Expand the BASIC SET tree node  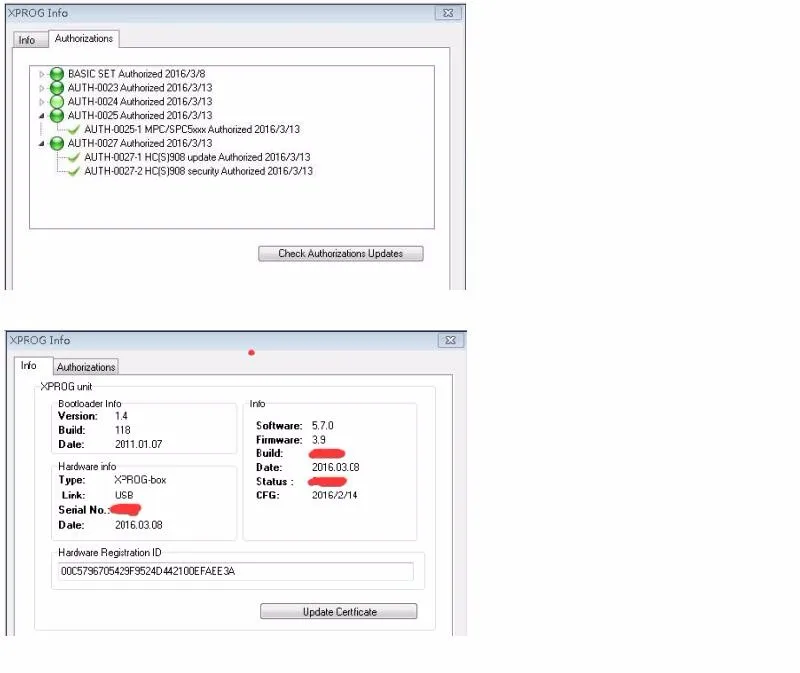pos(42,74)
